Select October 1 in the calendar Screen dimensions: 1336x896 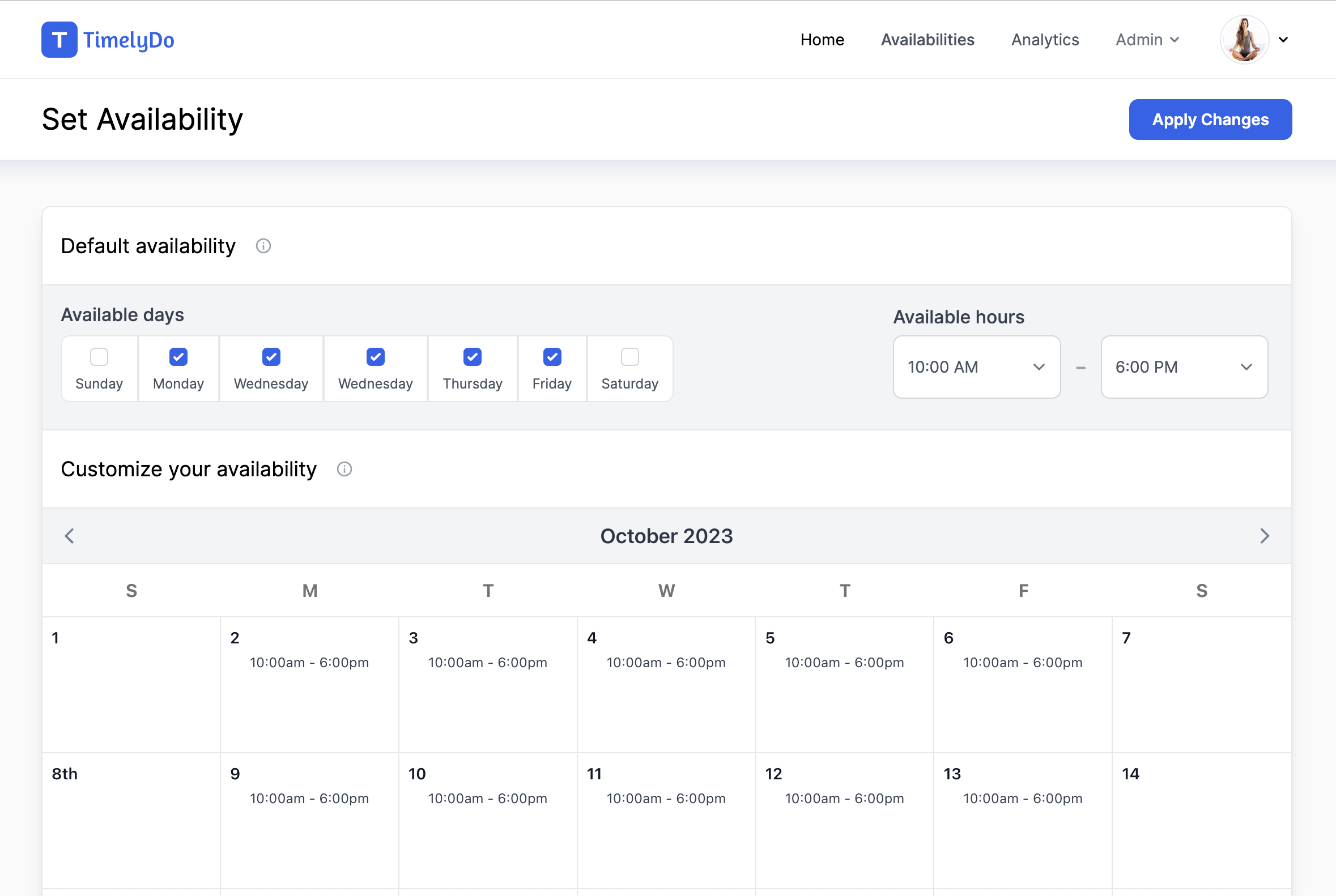click(x=131, y=685)
